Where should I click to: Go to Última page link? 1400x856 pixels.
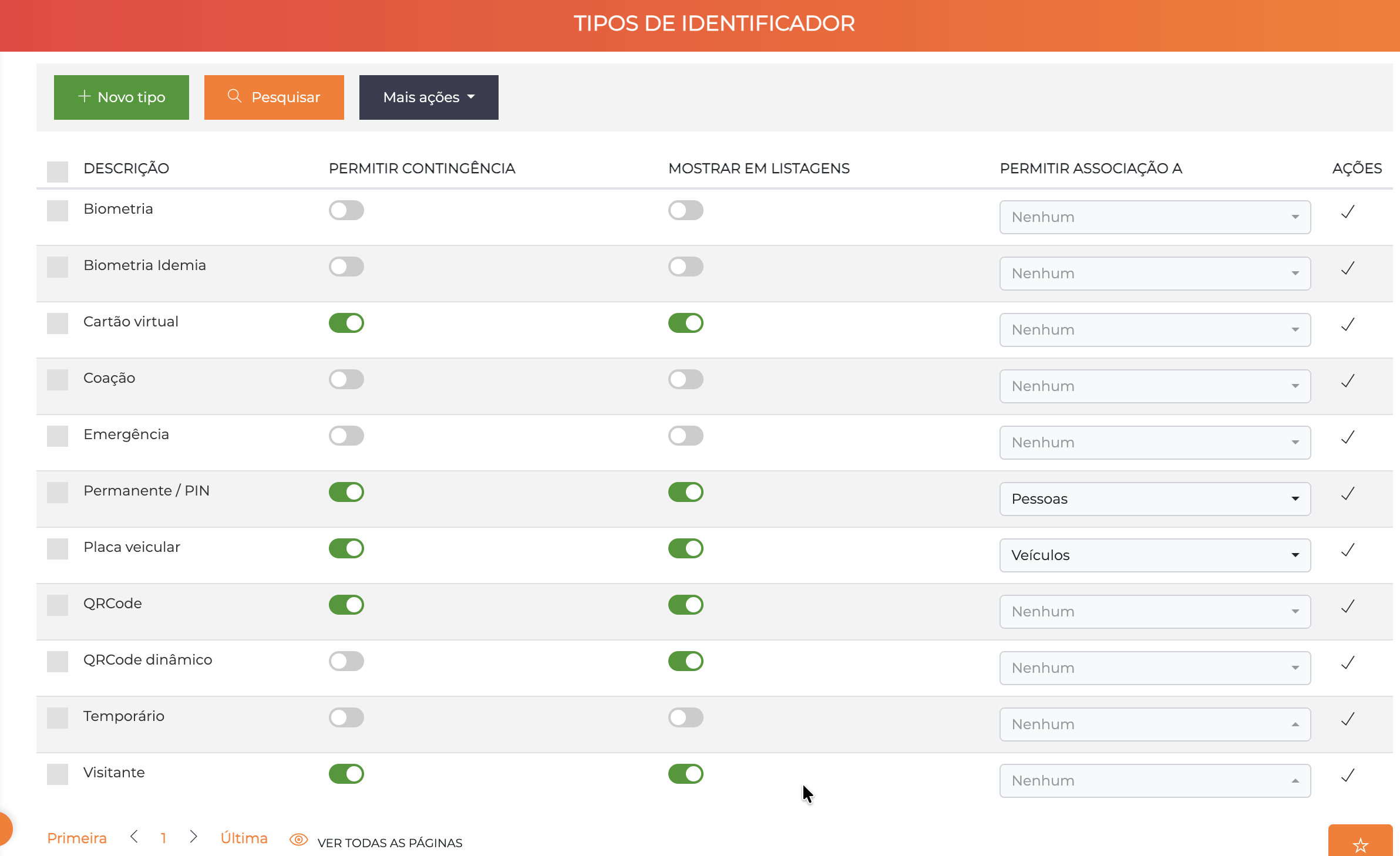(x=244, y=838)
